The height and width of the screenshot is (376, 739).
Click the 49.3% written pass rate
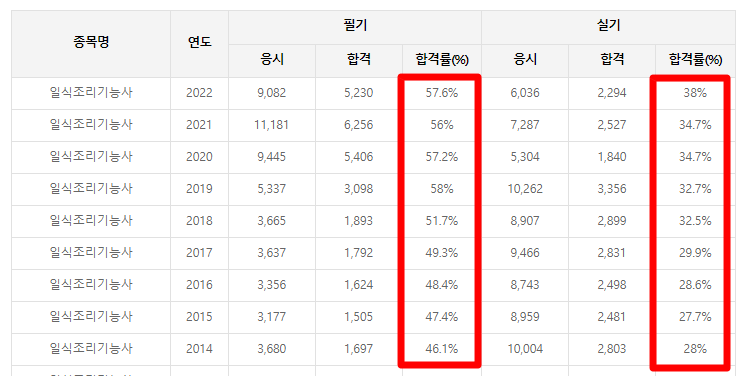(442, 253)
